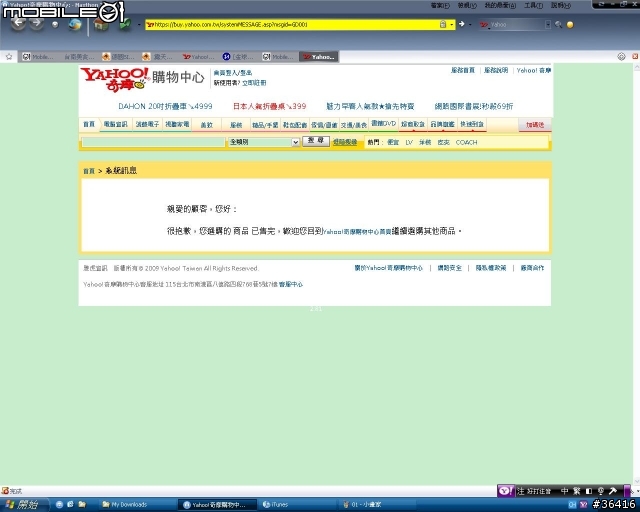This screenshot has width=640, height=512.
Task: Click the 客服中心 link in the footer address
Action: coord(291,284)
